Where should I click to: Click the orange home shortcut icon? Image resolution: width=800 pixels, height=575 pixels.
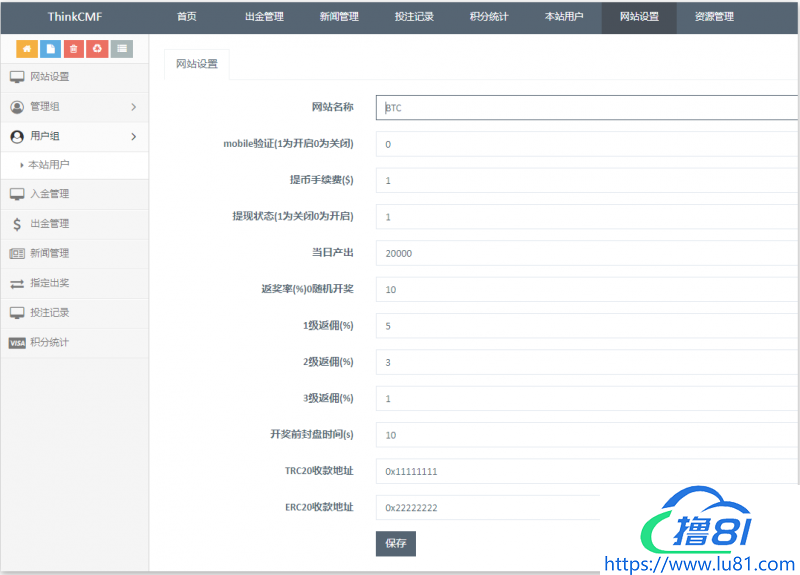27,48
